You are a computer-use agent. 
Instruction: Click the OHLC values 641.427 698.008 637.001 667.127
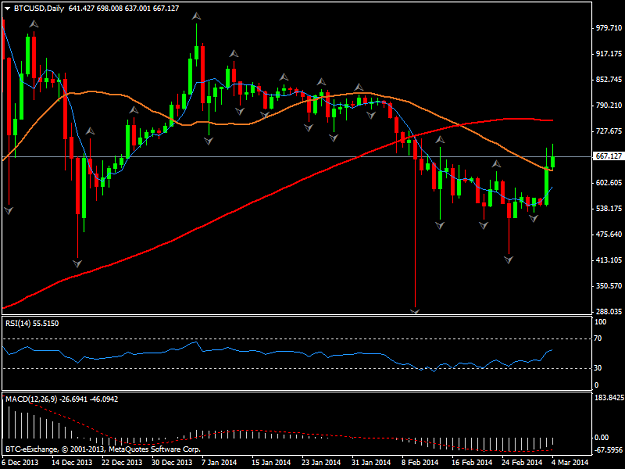(x=124, y=8)
